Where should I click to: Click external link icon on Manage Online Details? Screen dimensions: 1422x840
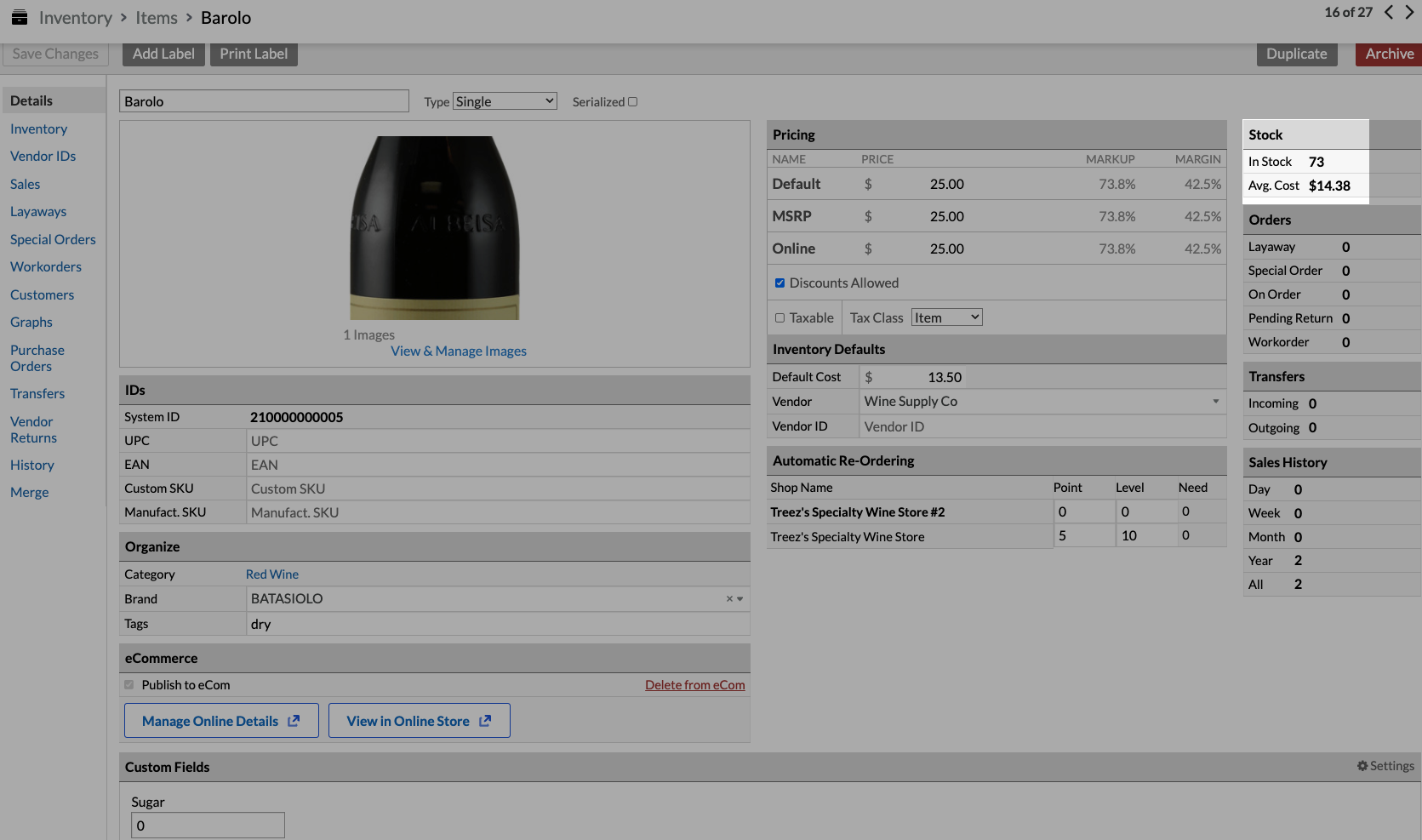click(x=294, y=721)
